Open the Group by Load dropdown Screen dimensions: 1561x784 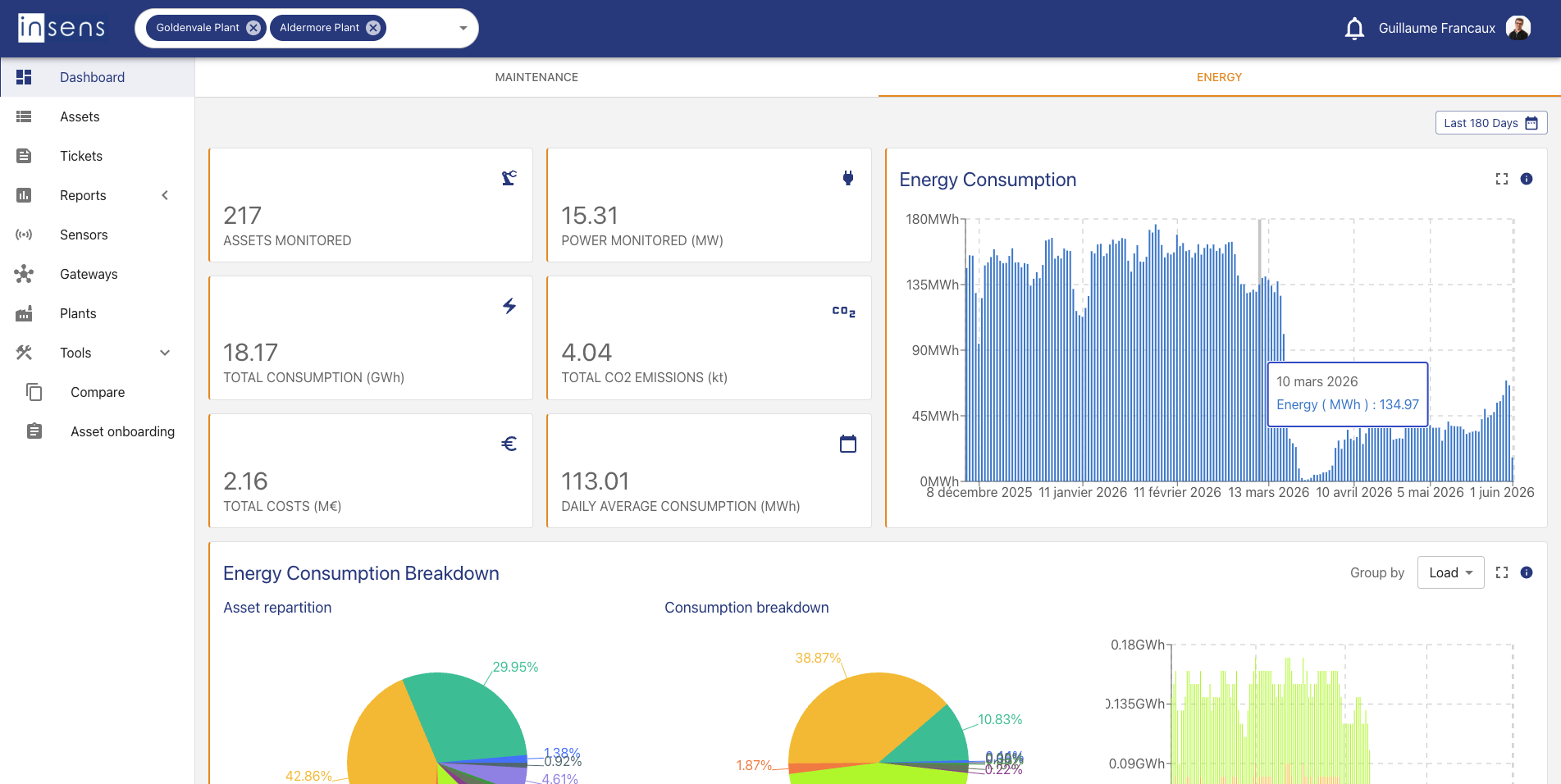1450,572
